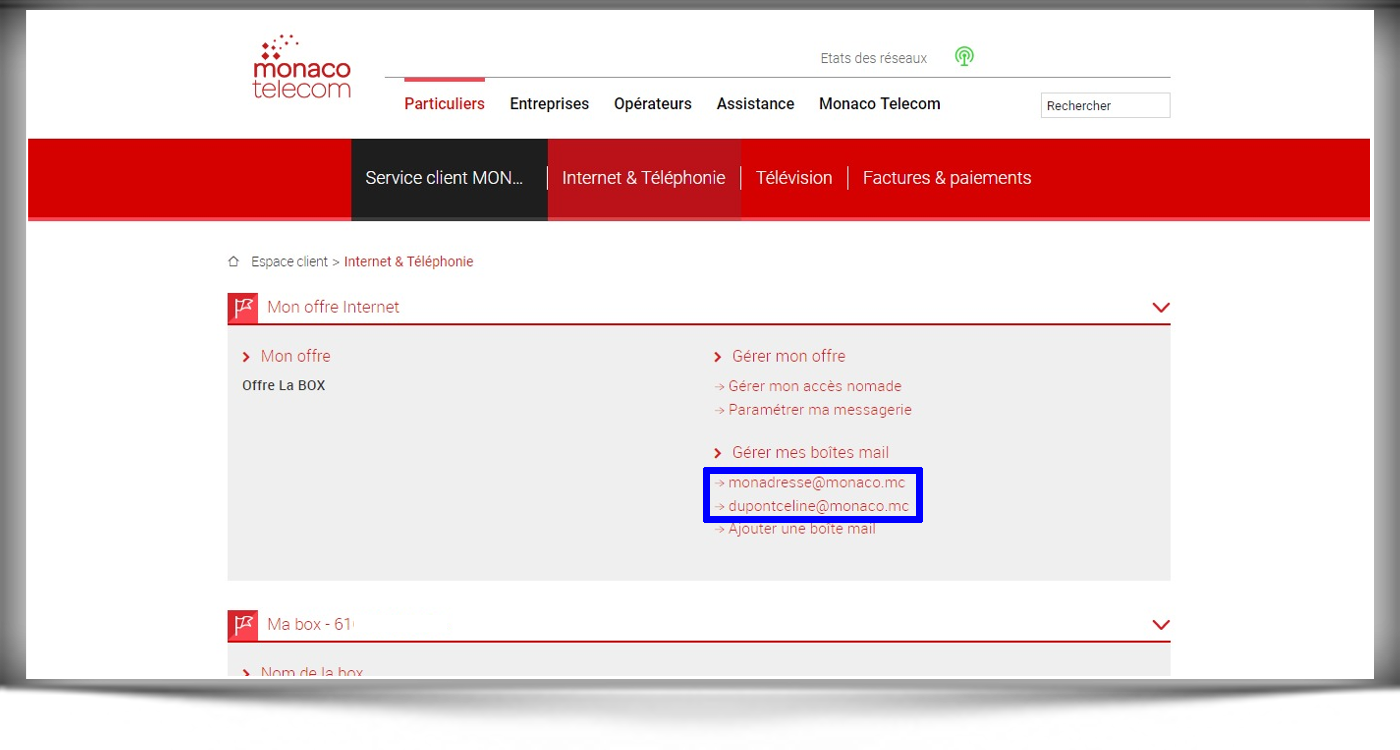Click the red arrow before Gérer mon offre

(717, 356)
